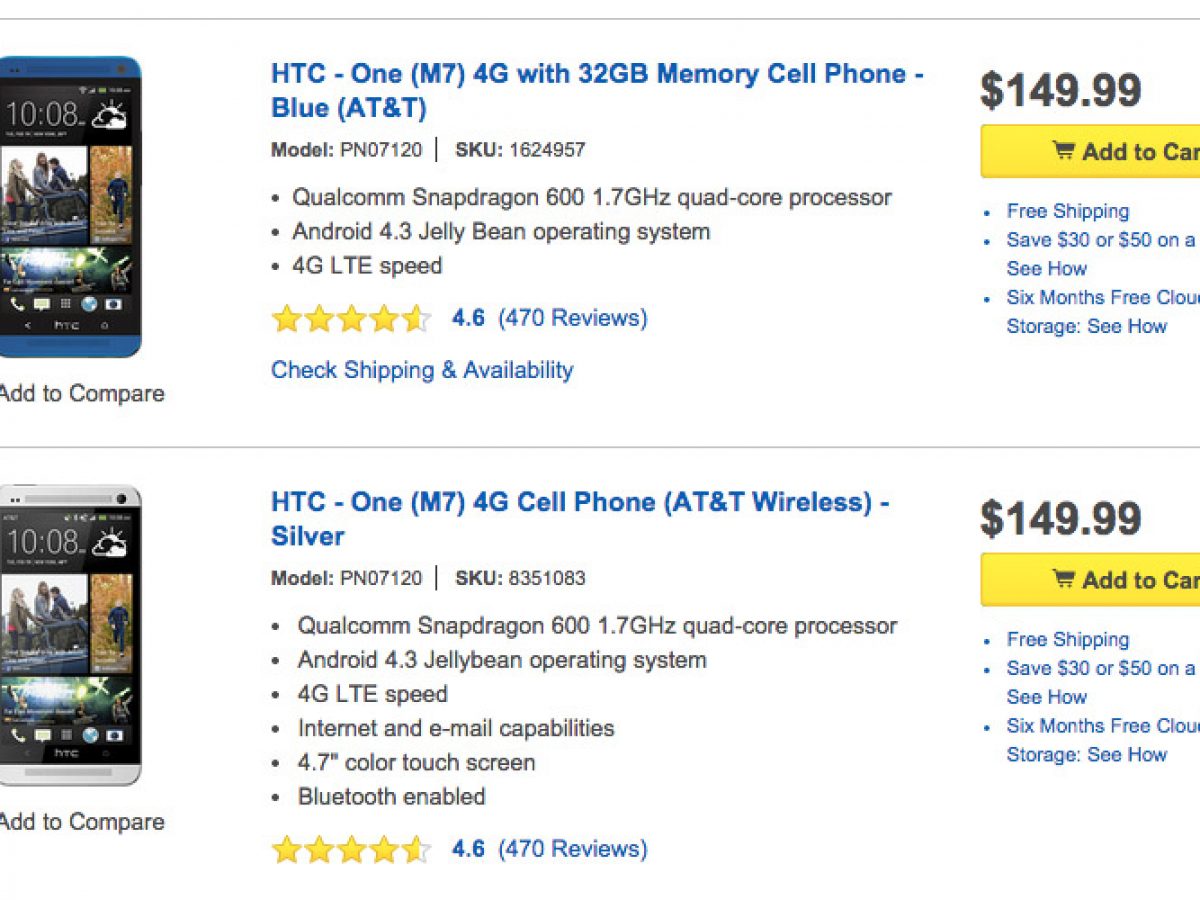This screenshot has width=1200, height=900.
Task: Click the 4.6 rating number on Blue phone
Action: pos(468,319)
